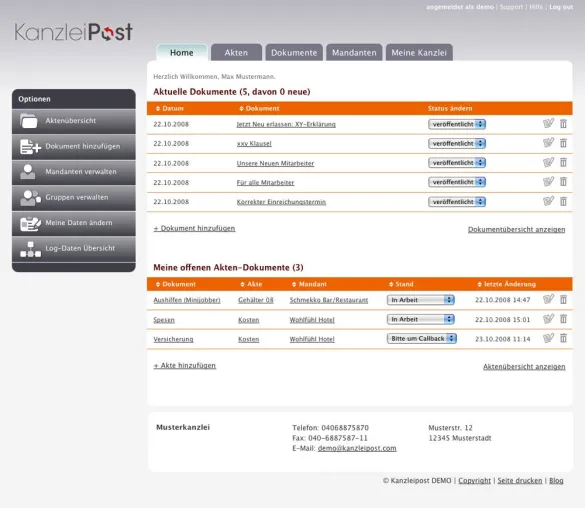Edit the 'Korrekter Einreichungstermin' document
Image resolution: width=585 pixels, height=508 pixels.
[548, 201]
